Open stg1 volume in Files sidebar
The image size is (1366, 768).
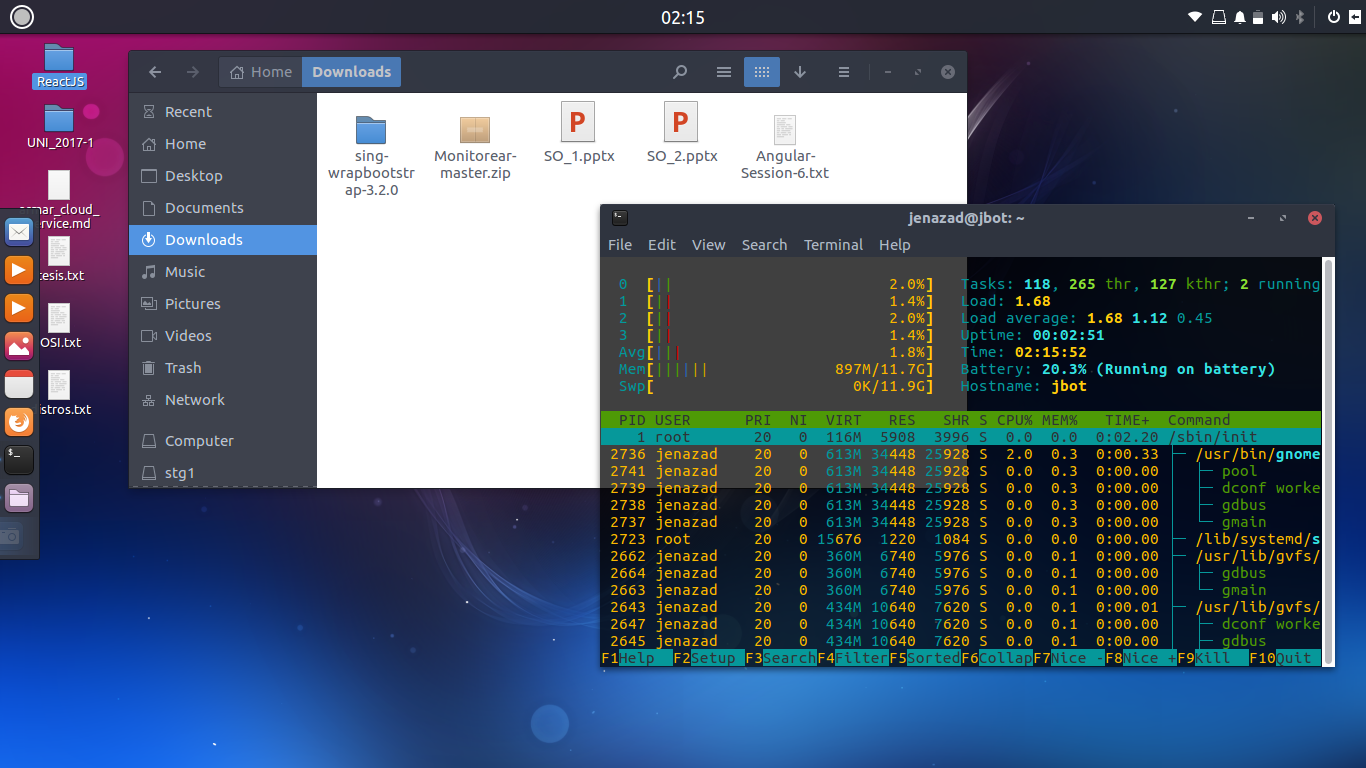[223, 473]
